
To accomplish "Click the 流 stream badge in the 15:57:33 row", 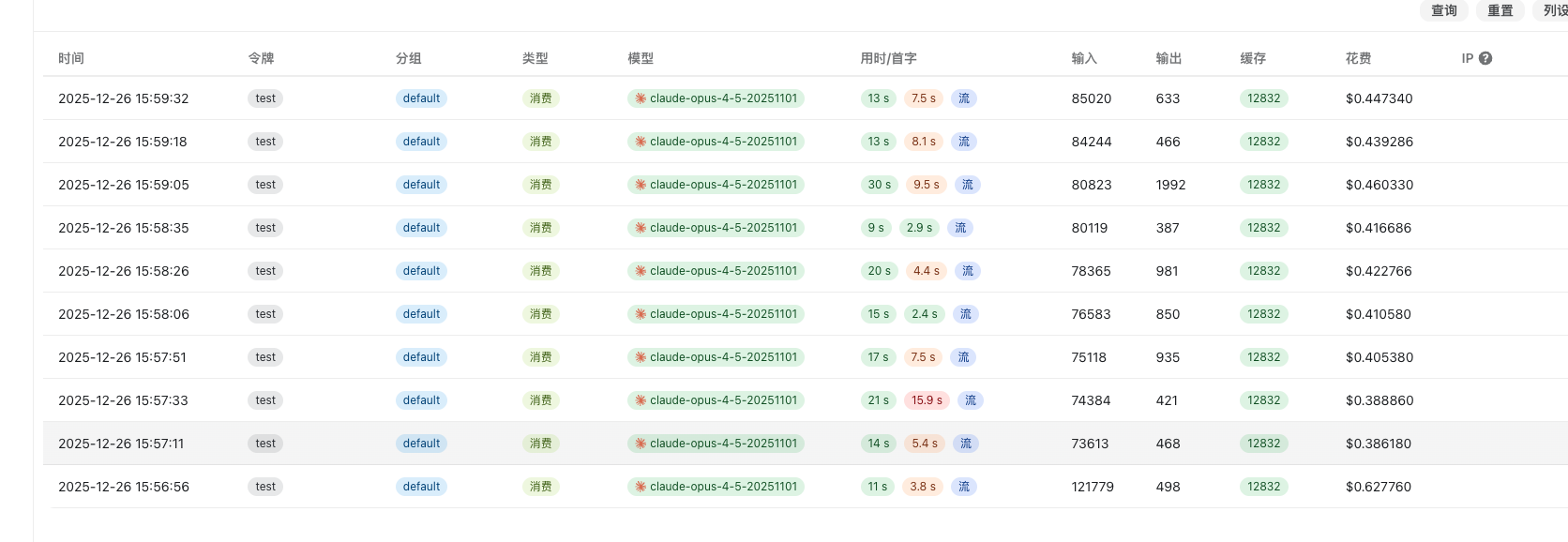I will 971,400.
